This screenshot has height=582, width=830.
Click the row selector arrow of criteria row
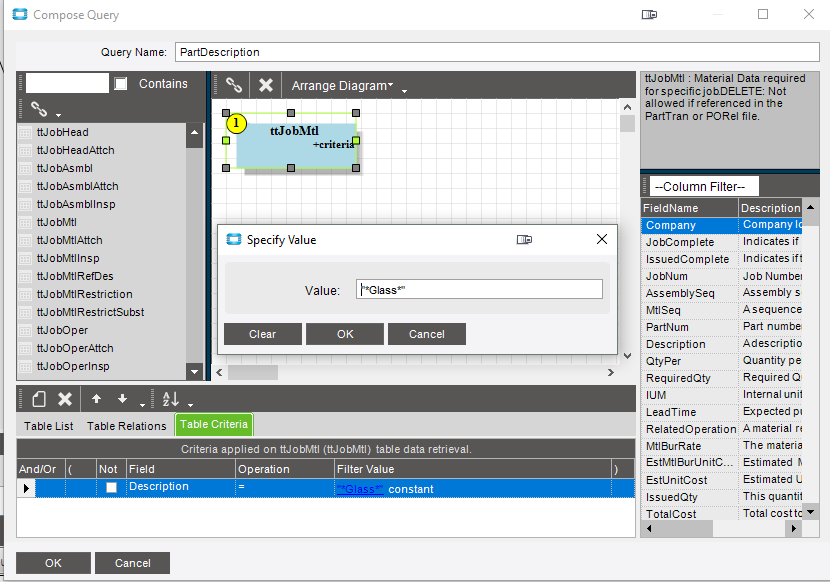tap(26, 488)
